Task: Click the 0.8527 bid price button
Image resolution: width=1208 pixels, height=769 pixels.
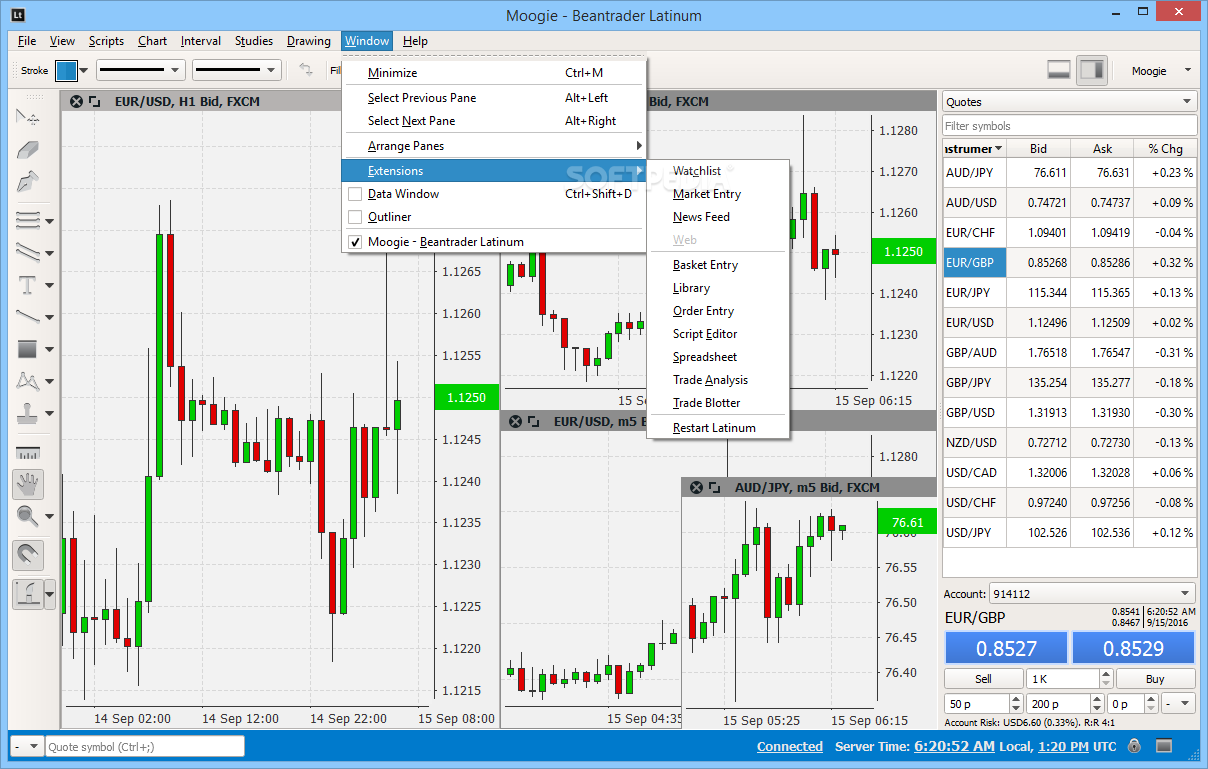Action: point(1006,648)
